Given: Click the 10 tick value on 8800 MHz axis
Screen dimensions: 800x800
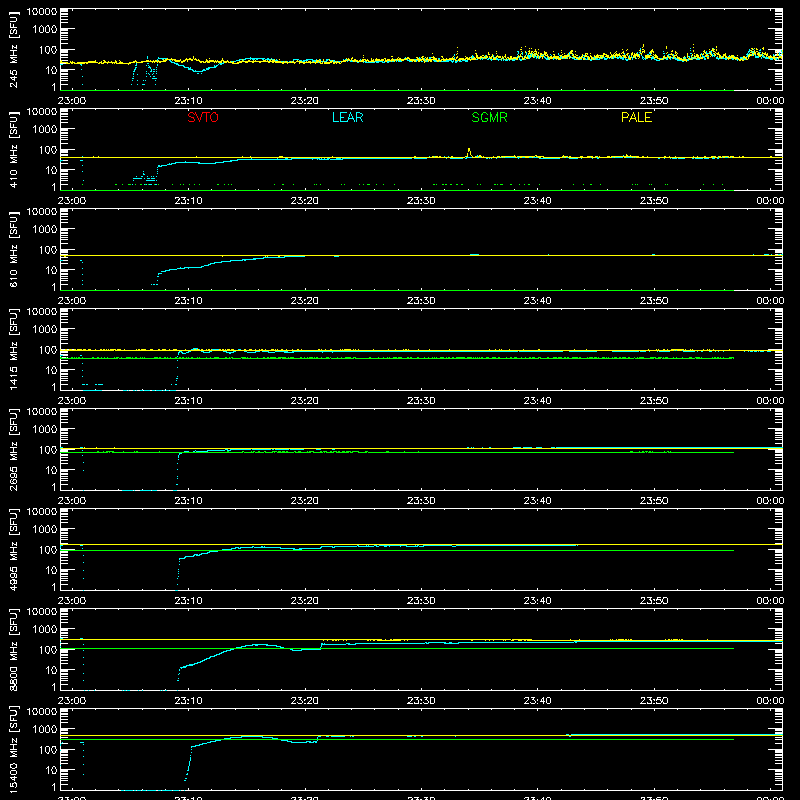Looking at the screenshot, I should coord(51,670).
